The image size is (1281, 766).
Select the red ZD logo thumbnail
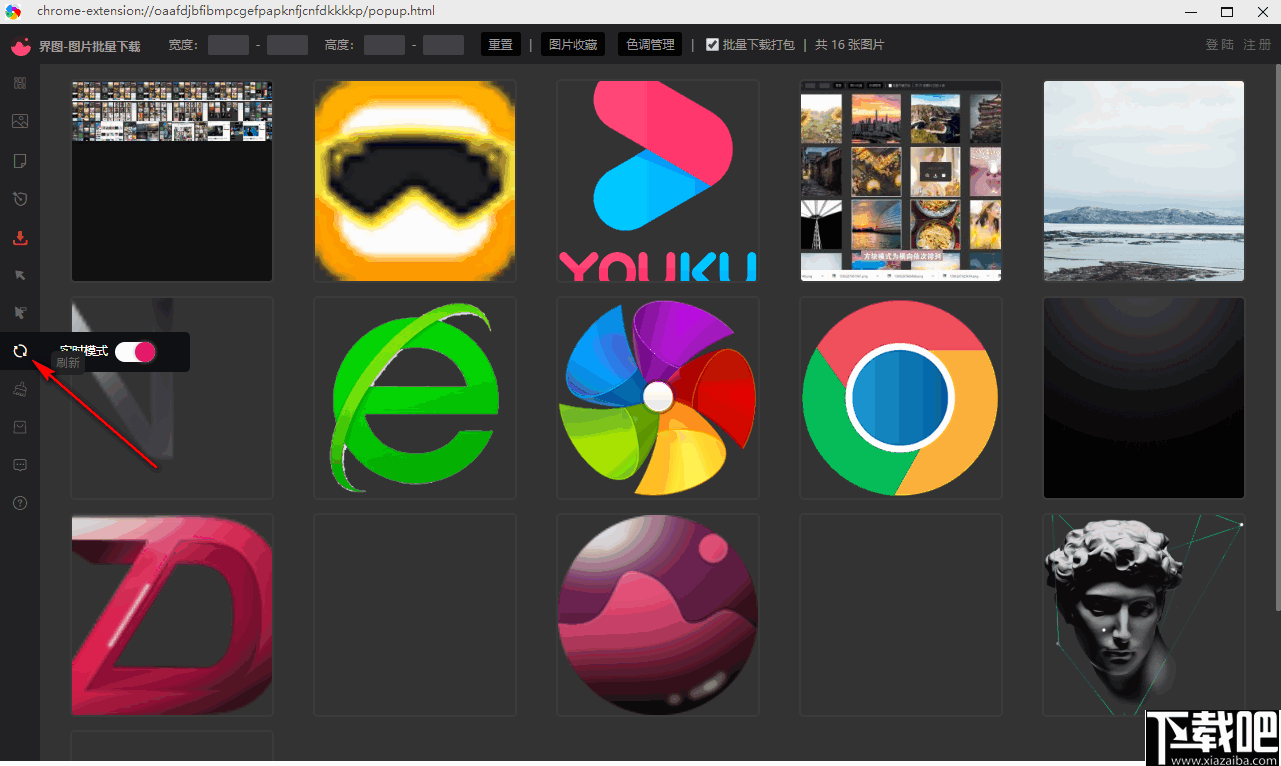[172, 615]
